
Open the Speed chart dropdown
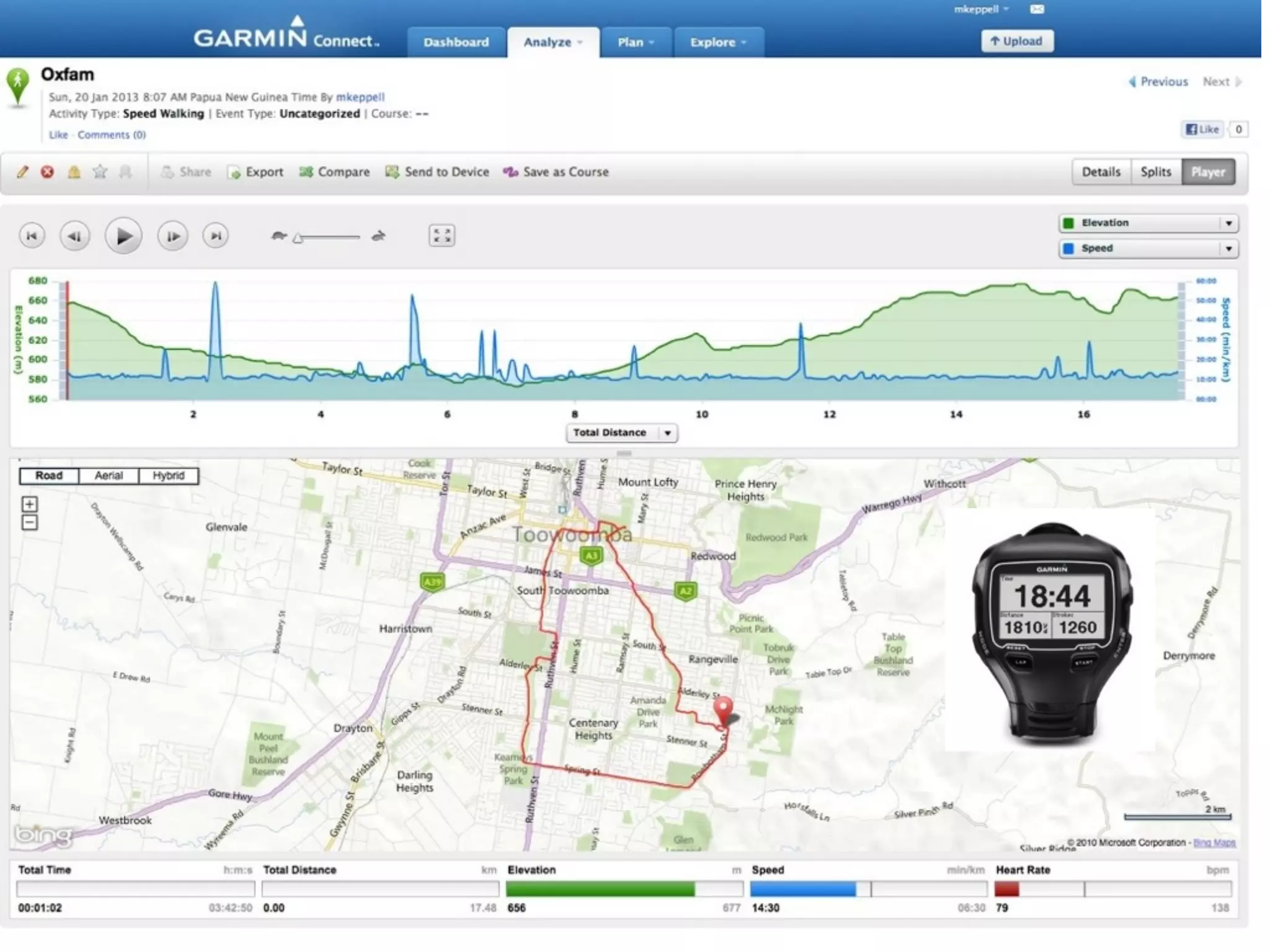(1228, 249)
